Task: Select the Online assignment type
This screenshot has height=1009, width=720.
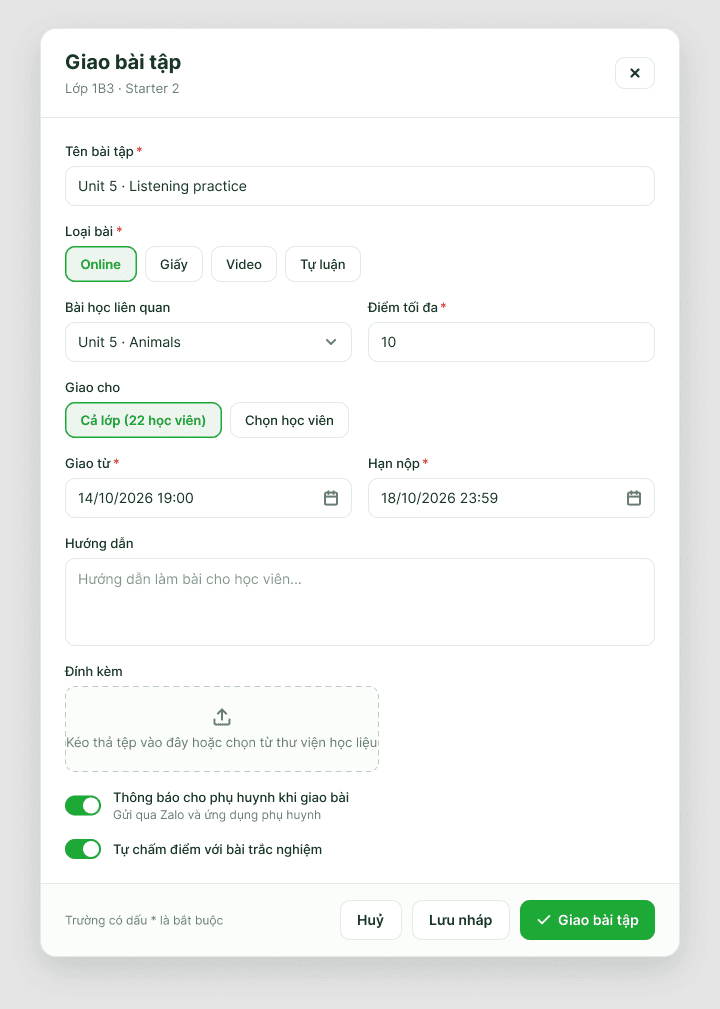Action: pyautogui.click(x=101, y=264)
